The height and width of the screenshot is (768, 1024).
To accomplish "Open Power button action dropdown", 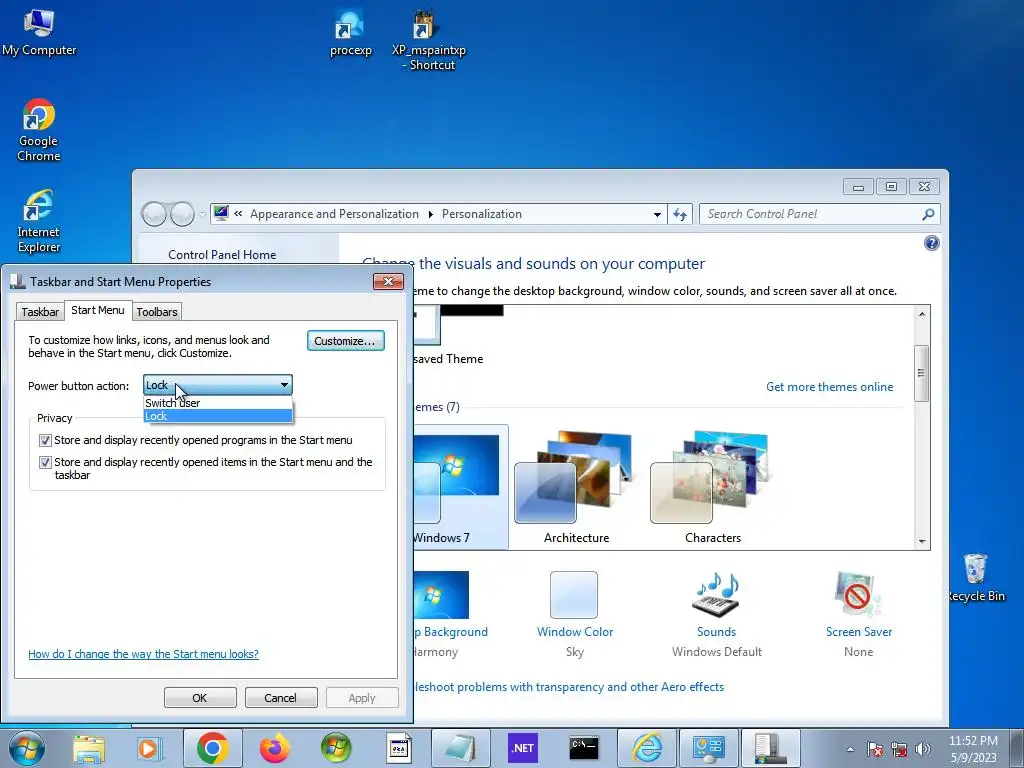I will coord(217,385).
